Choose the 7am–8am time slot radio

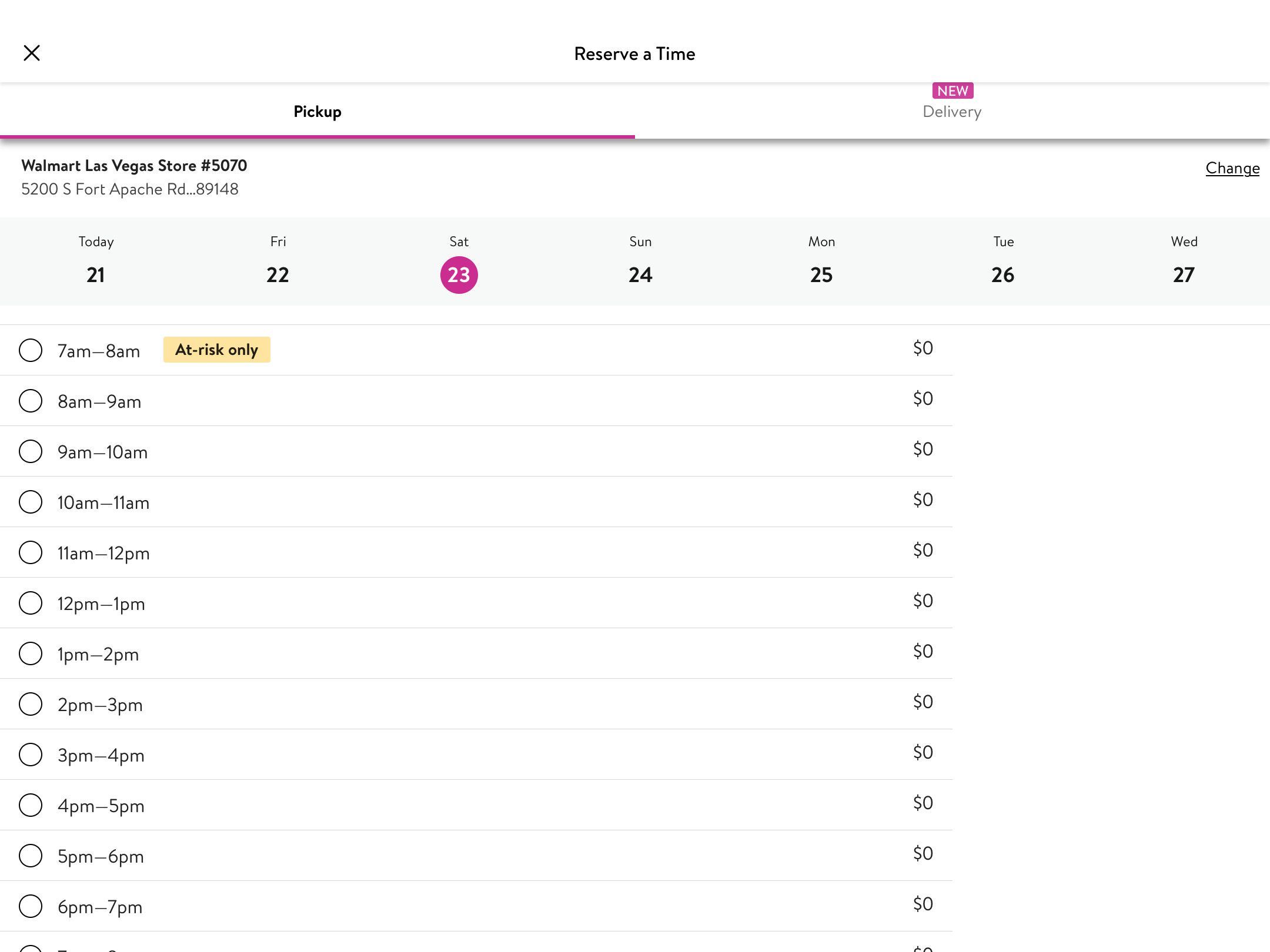click(x=31, y=350)
